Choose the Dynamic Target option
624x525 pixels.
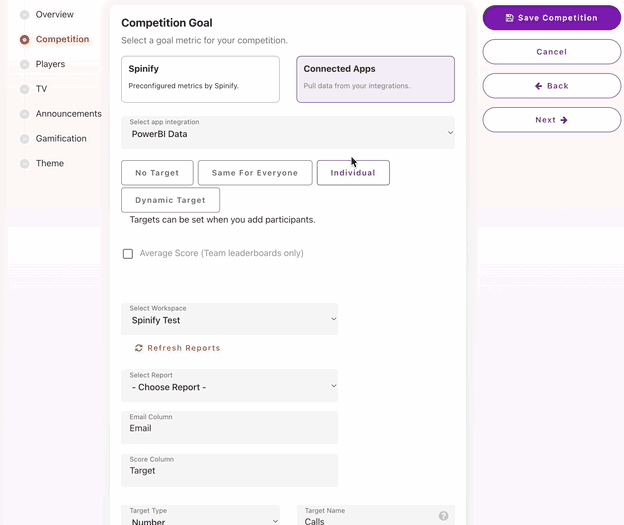point(170,200)
